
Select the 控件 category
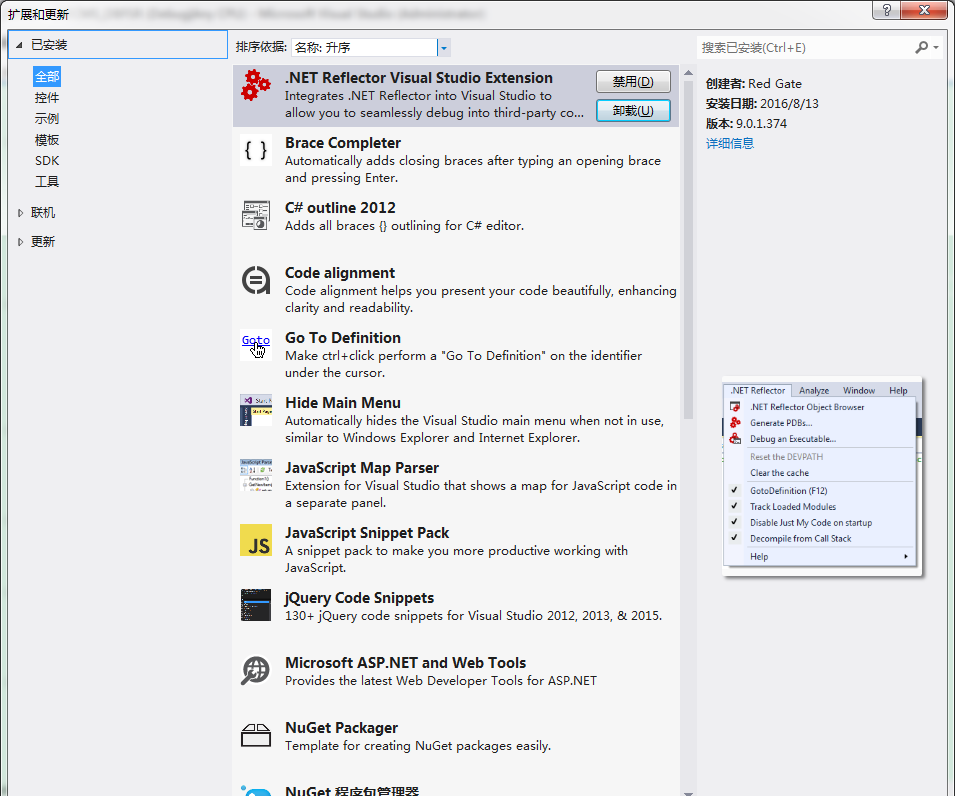point(47,98)
